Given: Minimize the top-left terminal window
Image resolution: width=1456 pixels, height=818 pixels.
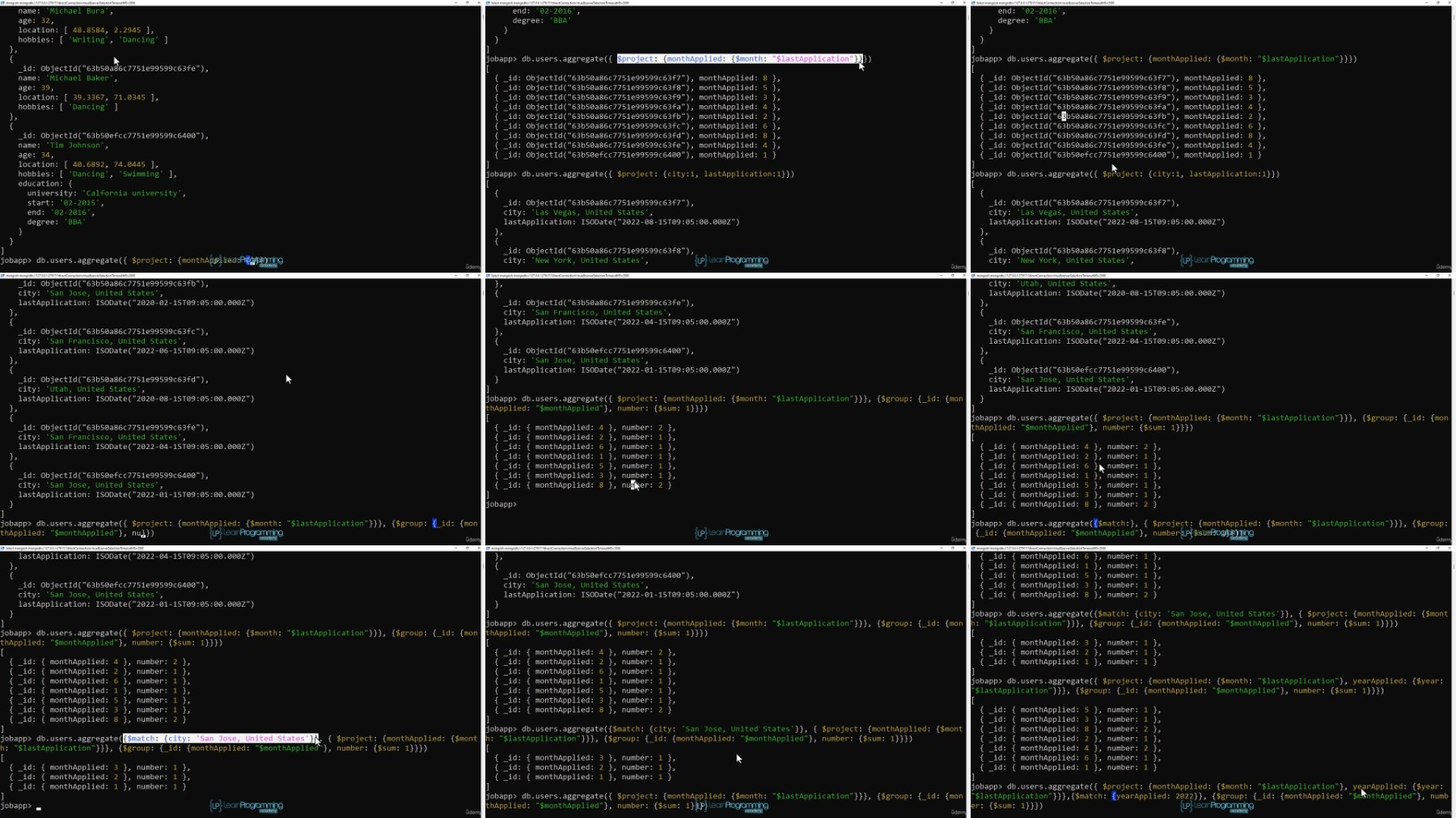Looking at the screenshot, I should [456, 2].
